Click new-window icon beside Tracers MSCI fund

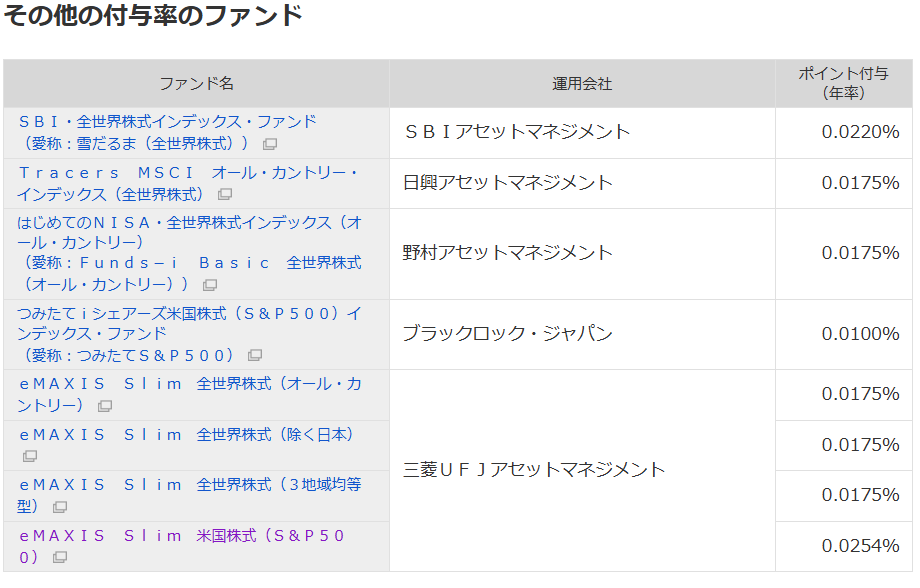tap(225, 194)
